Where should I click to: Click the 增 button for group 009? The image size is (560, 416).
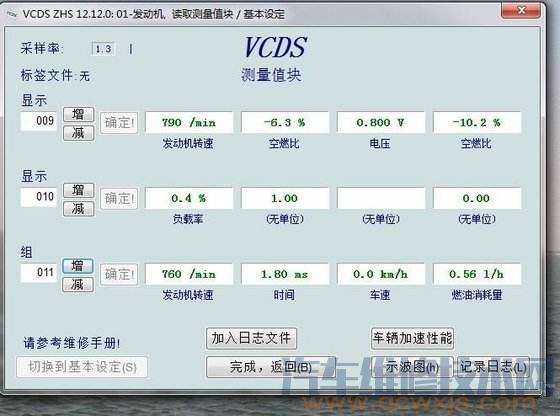pyautogui.click(x=79, y=114)
